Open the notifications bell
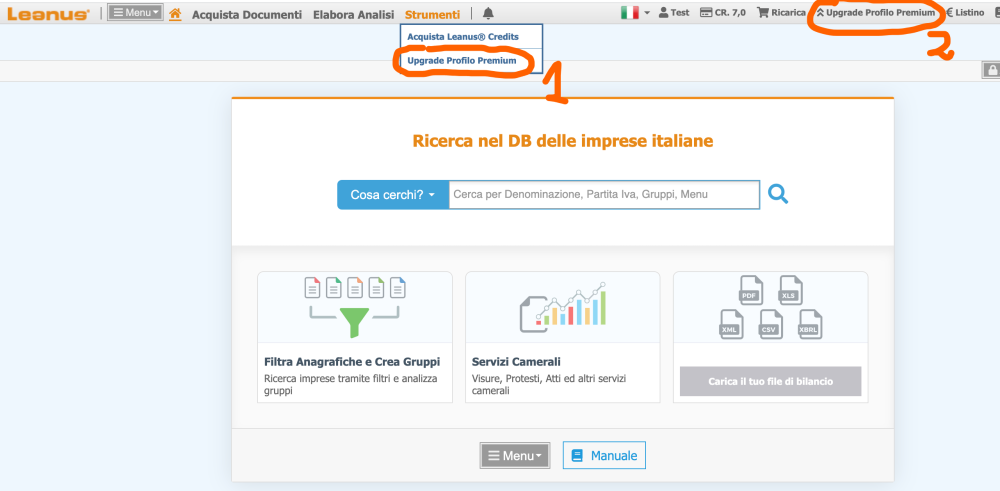Screen dimensions: 1000x491 click(488, 14)
